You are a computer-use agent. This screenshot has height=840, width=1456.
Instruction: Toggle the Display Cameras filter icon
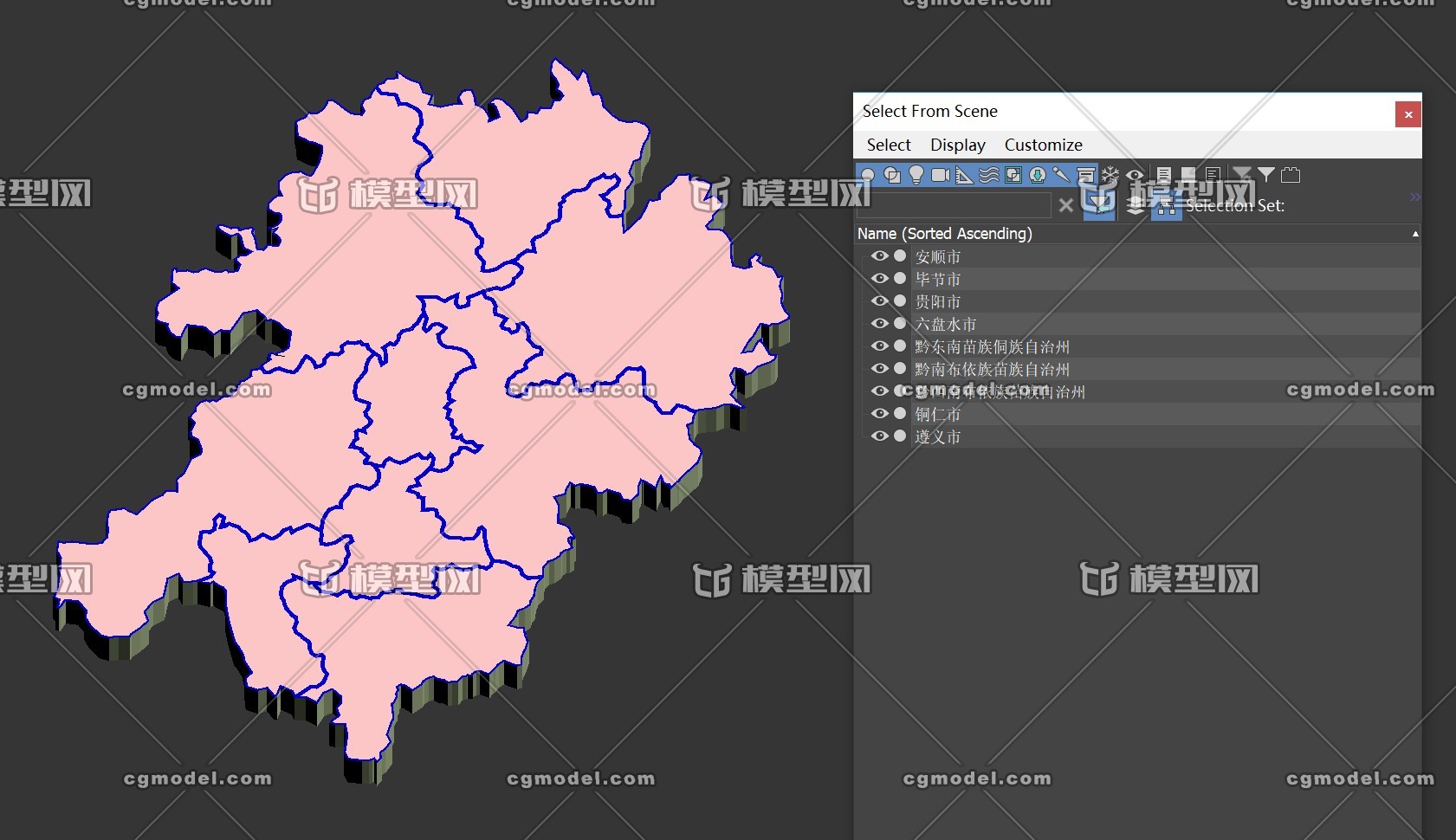pos(939,173)
